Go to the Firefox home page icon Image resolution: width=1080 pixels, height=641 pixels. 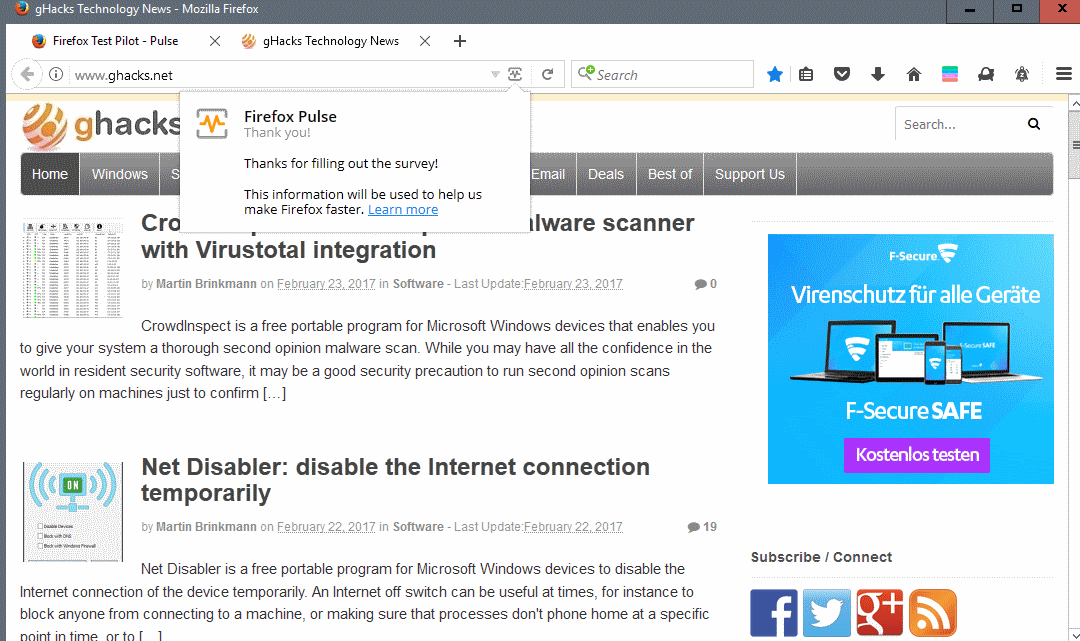click(x=913, y=74)
